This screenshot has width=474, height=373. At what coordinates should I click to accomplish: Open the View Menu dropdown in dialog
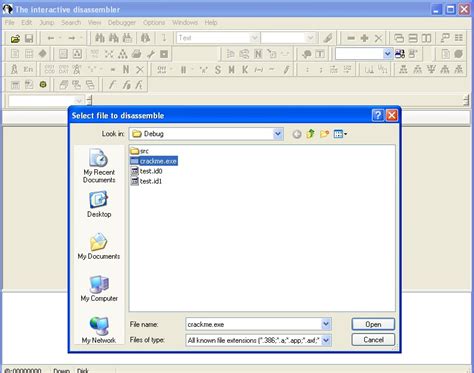340,134
